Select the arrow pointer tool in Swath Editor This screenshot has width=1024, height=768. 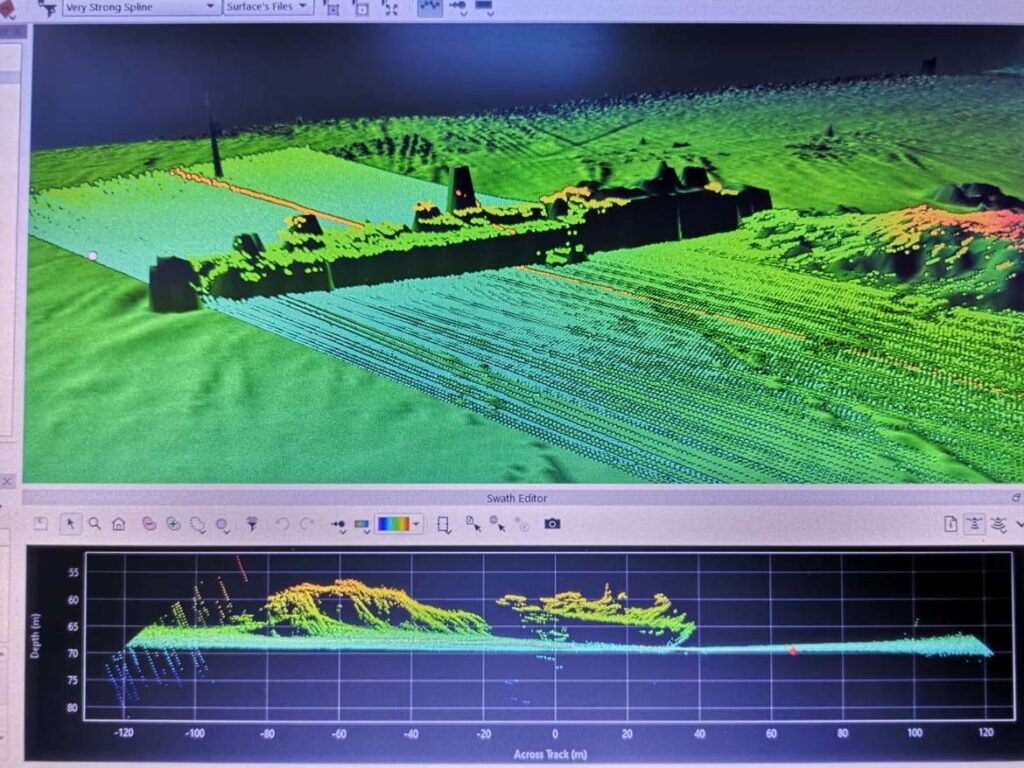click(71, 524)
